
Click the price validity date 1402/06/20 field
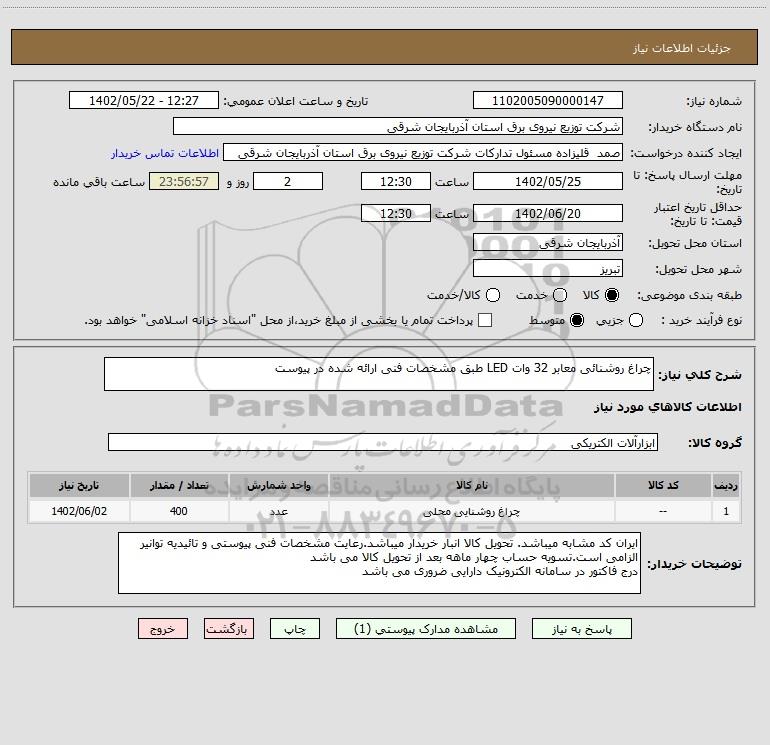click(548, 213)
